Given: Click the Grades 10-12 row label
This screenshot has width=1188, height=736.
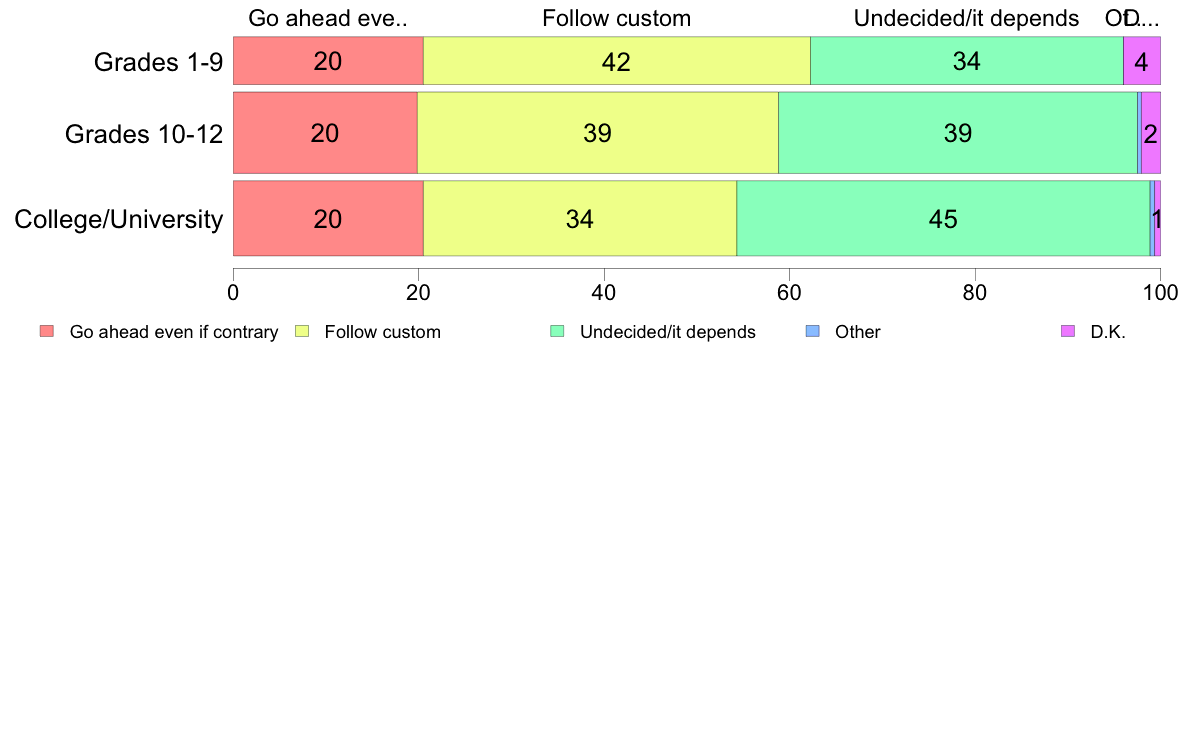Looking at the screenshot, I should click(144, 134).
